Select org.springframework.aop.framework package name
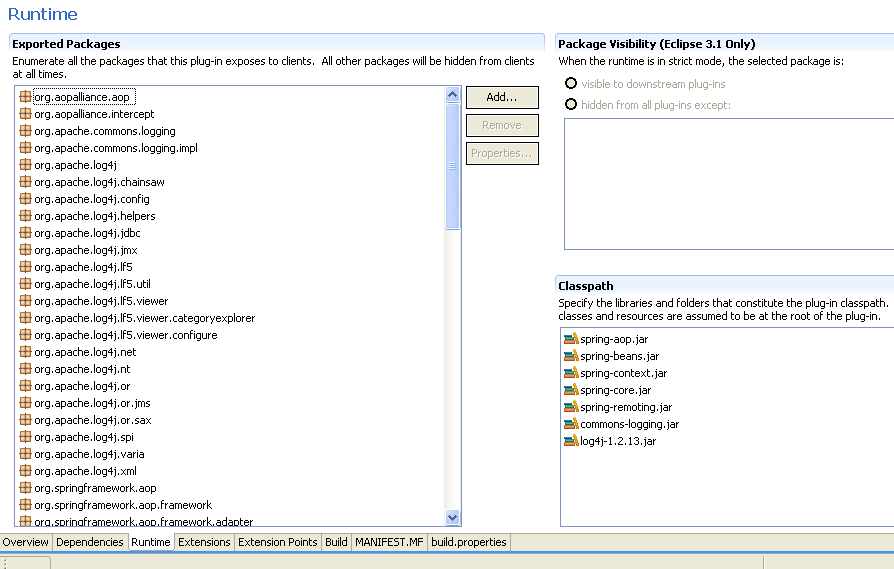The height and width of the screenshot is (569, 894). (123, 505)
